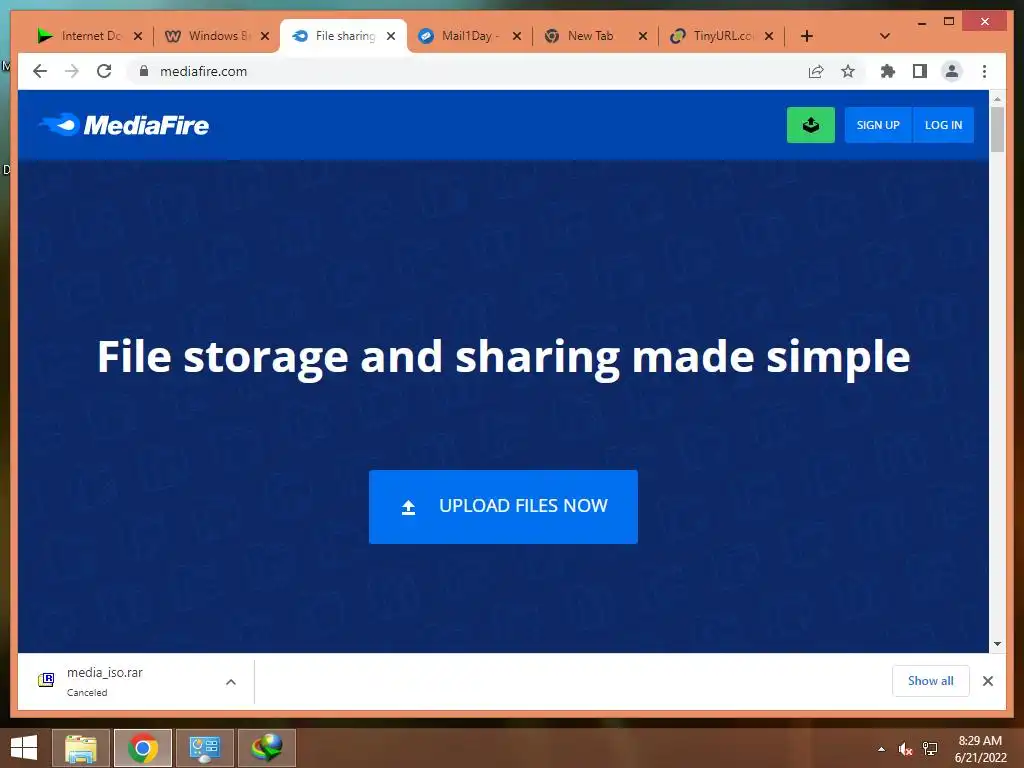The width and height of the screenshot is (1024, 768).
Task: Click the green upload icon button
Action: coord(810,125)
